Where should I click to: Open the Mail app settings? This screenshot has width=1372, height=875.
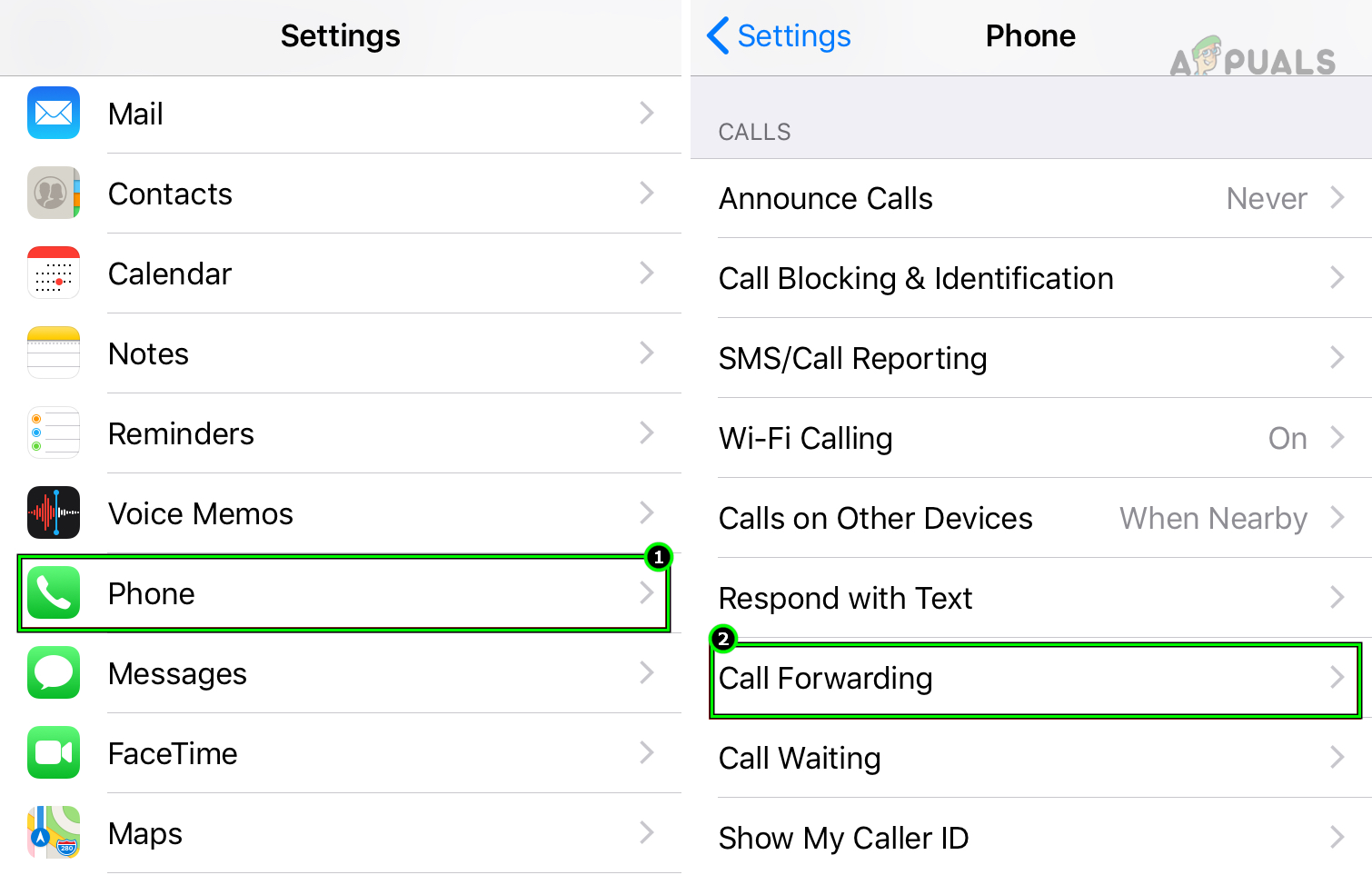tap(54, 114)
